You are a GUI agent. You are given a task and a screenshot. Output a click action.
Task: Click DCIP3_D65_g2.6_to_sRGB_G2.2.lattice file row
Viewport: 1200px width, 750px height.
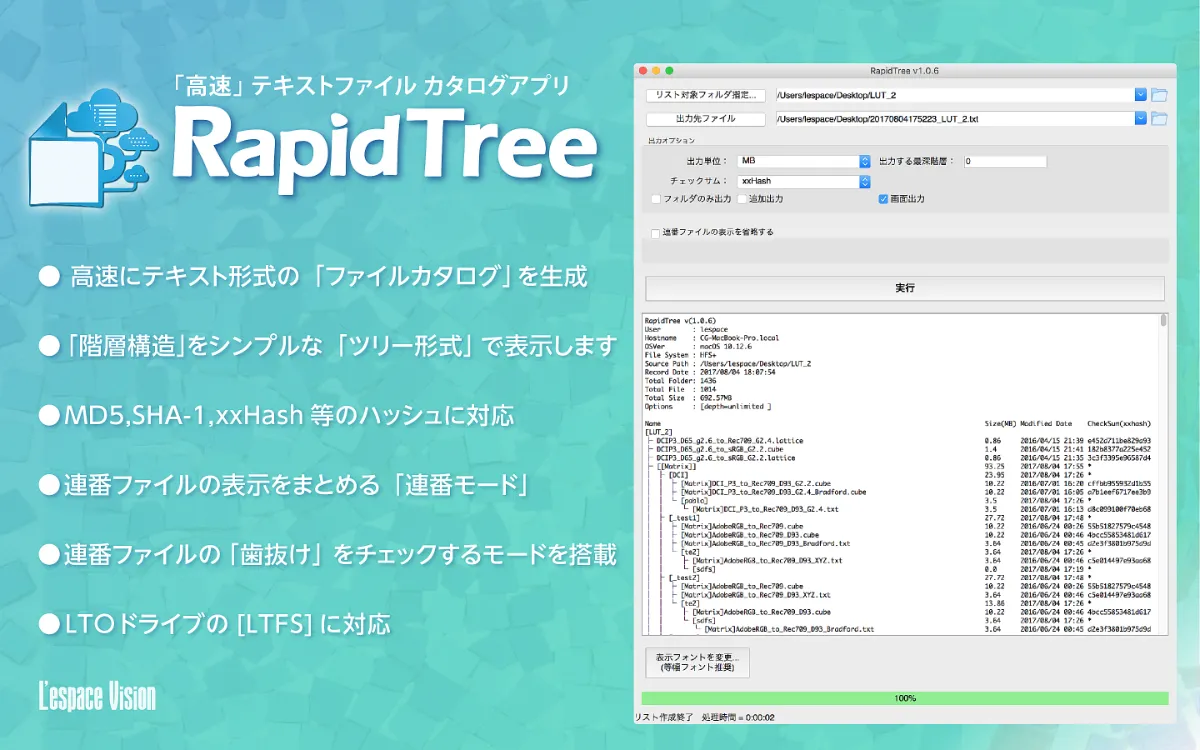[726, 458]
